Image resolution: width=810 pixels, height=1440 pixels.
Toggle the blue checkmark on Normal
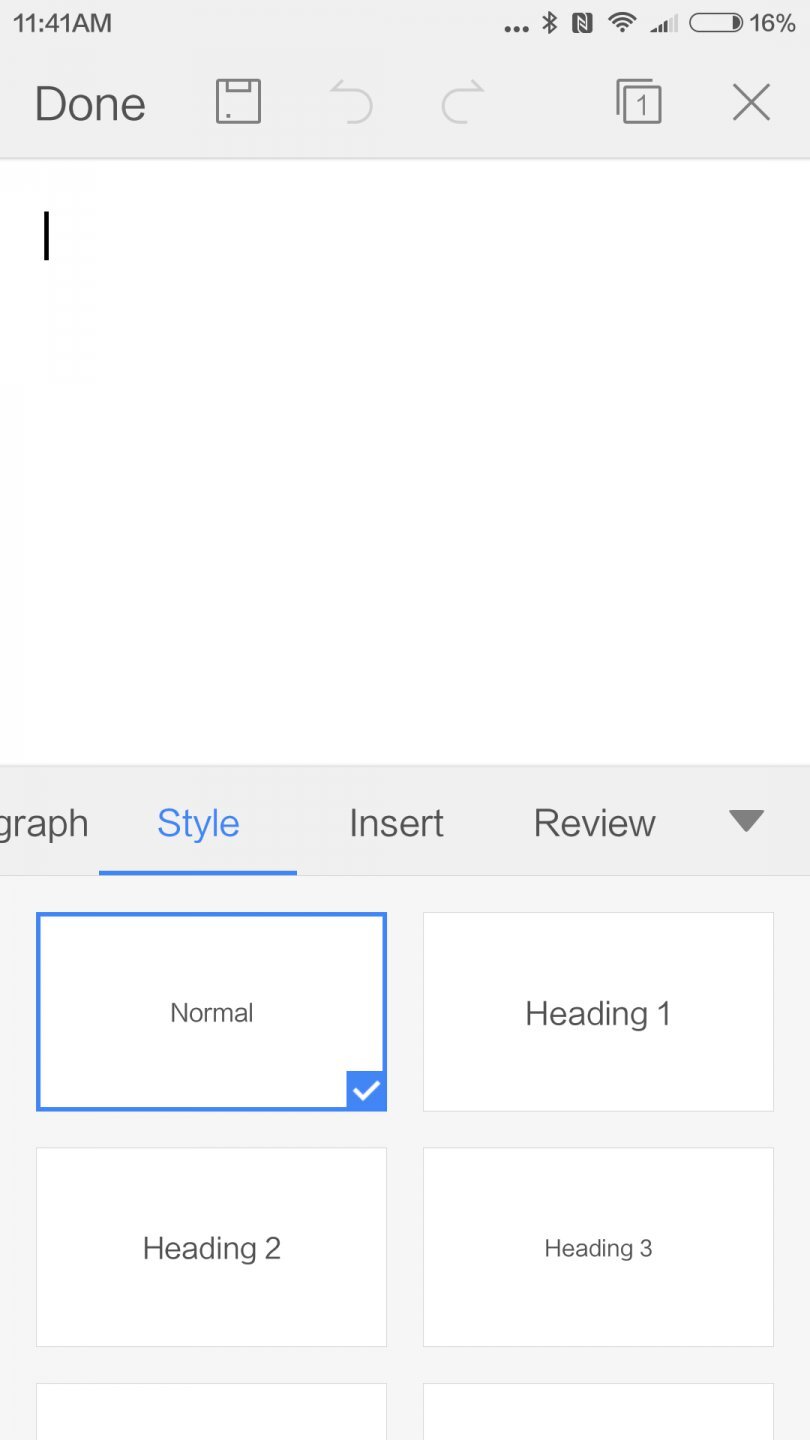tap(366, 1090)
